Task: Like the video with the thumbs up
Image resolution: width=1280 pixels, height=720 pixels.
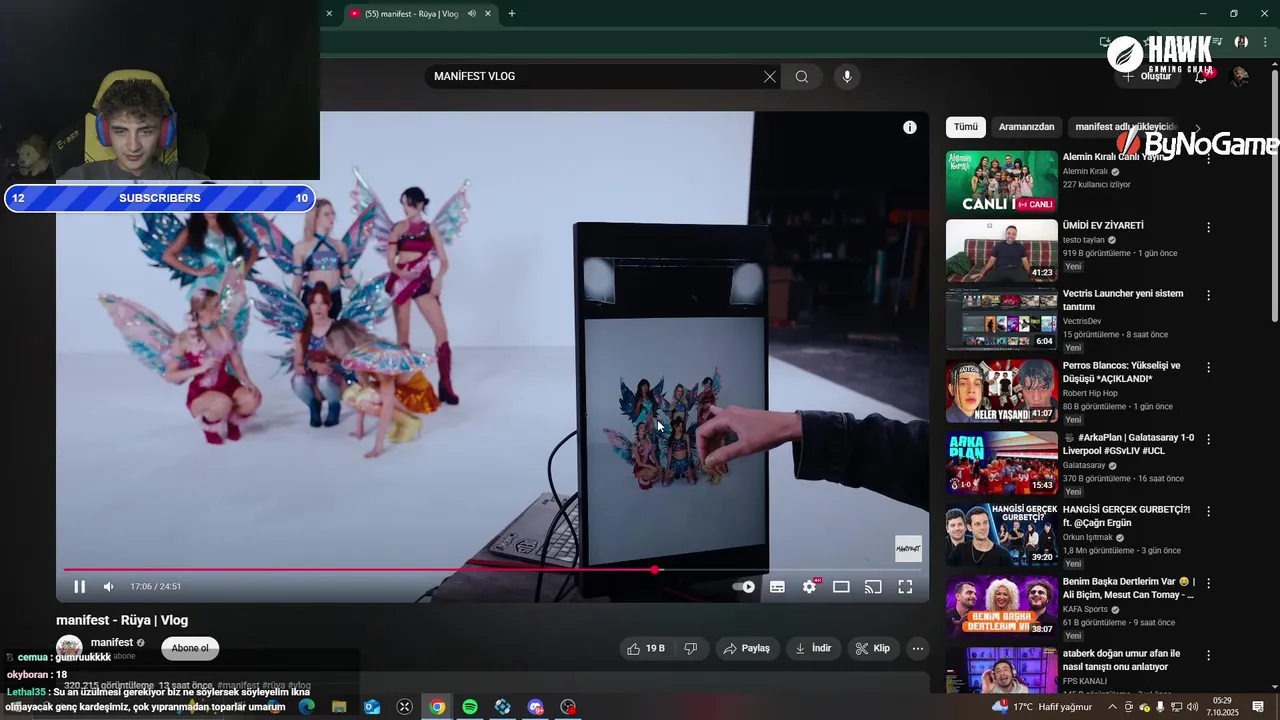Action: tap(645, 649)
